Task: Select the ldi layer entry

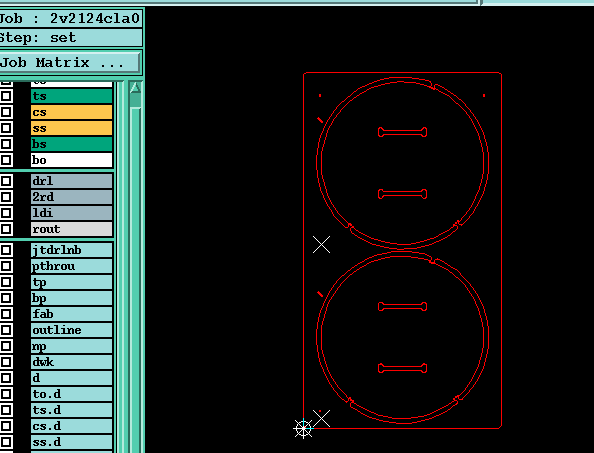Action: [72, 213]
